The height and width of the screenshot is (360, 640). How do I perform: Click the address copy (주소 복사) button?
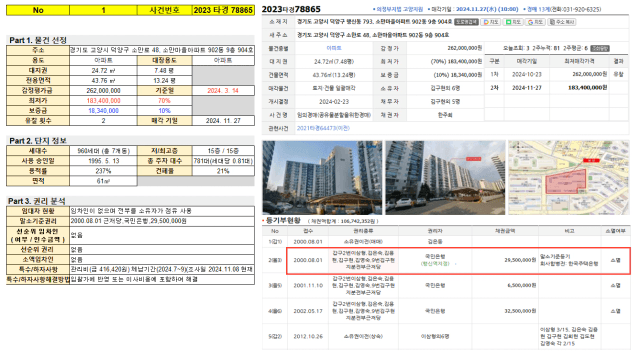pyautogui.click(x=562, y=22)
